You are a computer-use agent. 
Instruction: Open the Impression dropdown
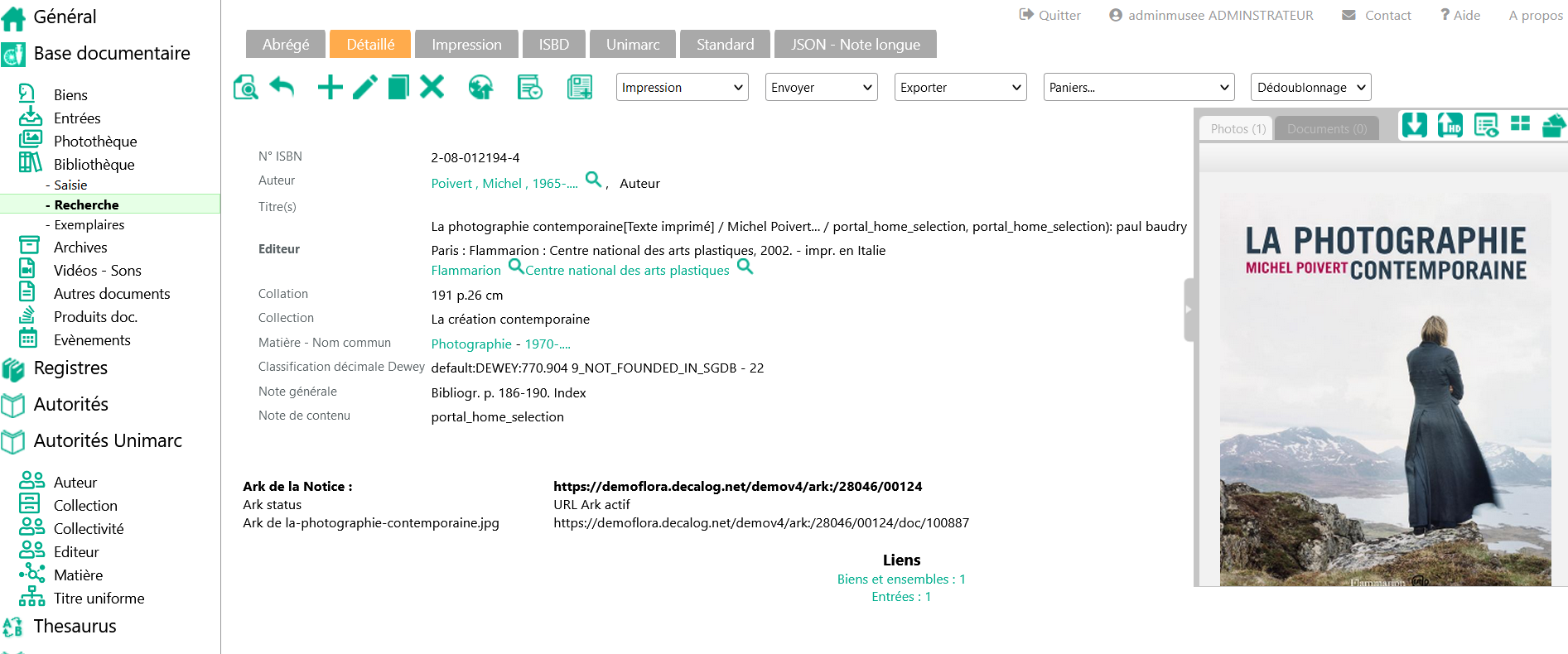tap(683, 87)
